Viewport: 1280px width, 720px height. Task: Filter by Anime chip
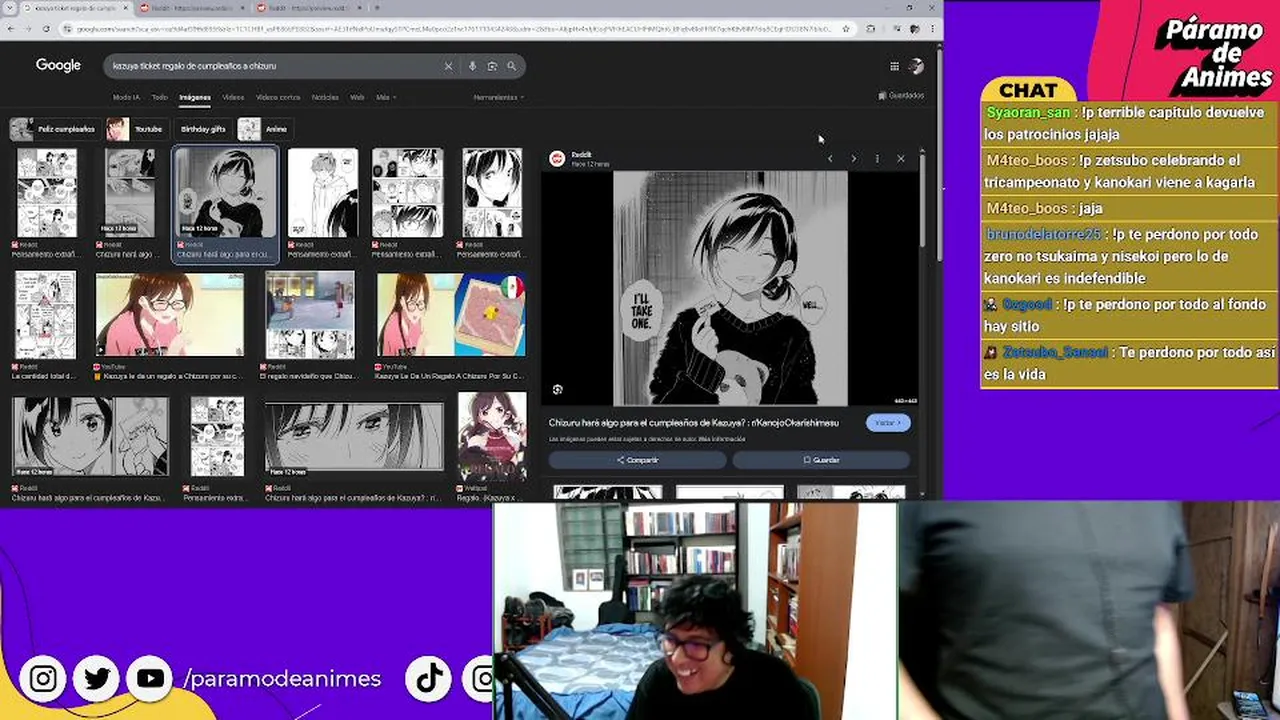click(x=265, y=129)
